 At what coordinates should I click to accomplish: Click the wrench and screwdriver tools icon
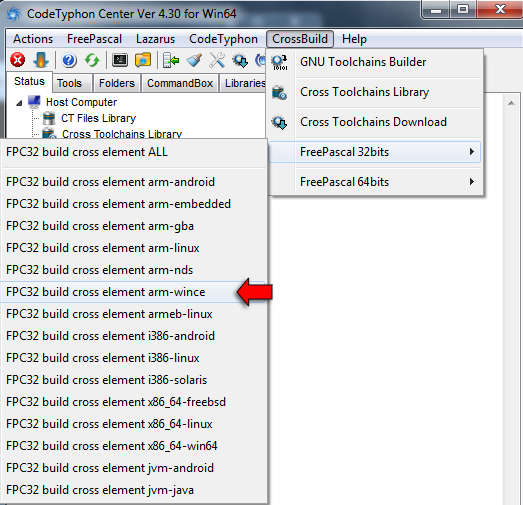tap(217, 60)
